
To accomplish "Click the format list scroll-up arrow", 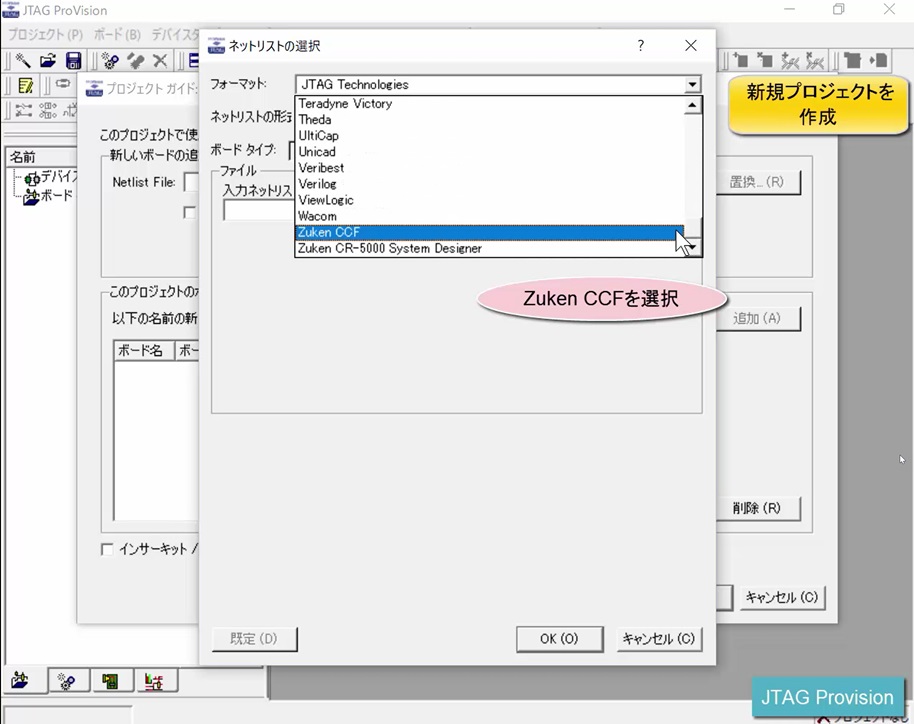I will click(692, 106).
